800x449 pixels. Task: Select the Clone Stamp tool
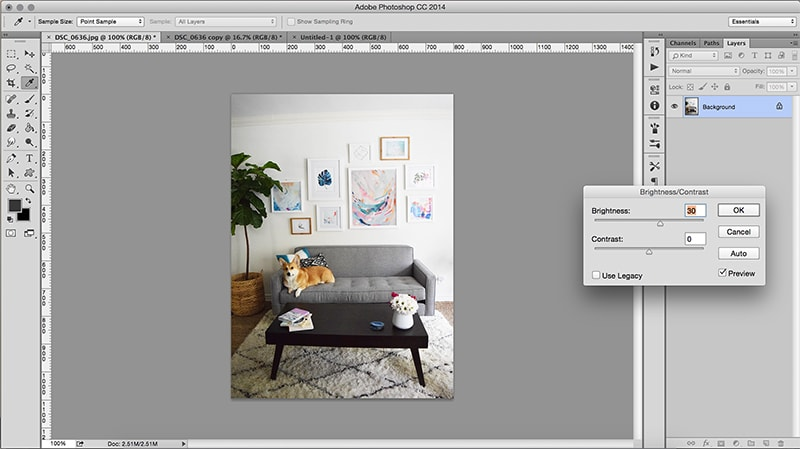tap(11, 113)
